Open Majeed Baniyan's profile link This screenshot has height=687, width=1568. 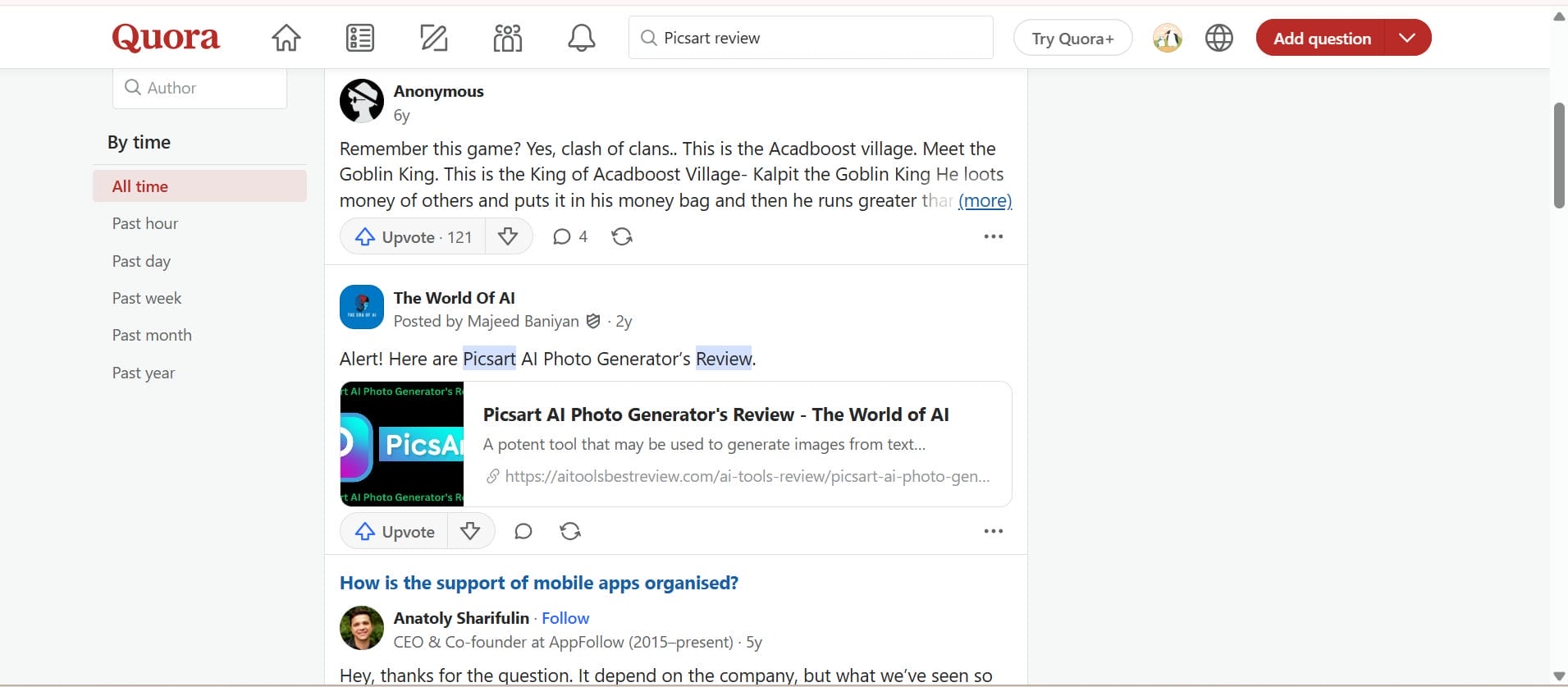(523, 321)
